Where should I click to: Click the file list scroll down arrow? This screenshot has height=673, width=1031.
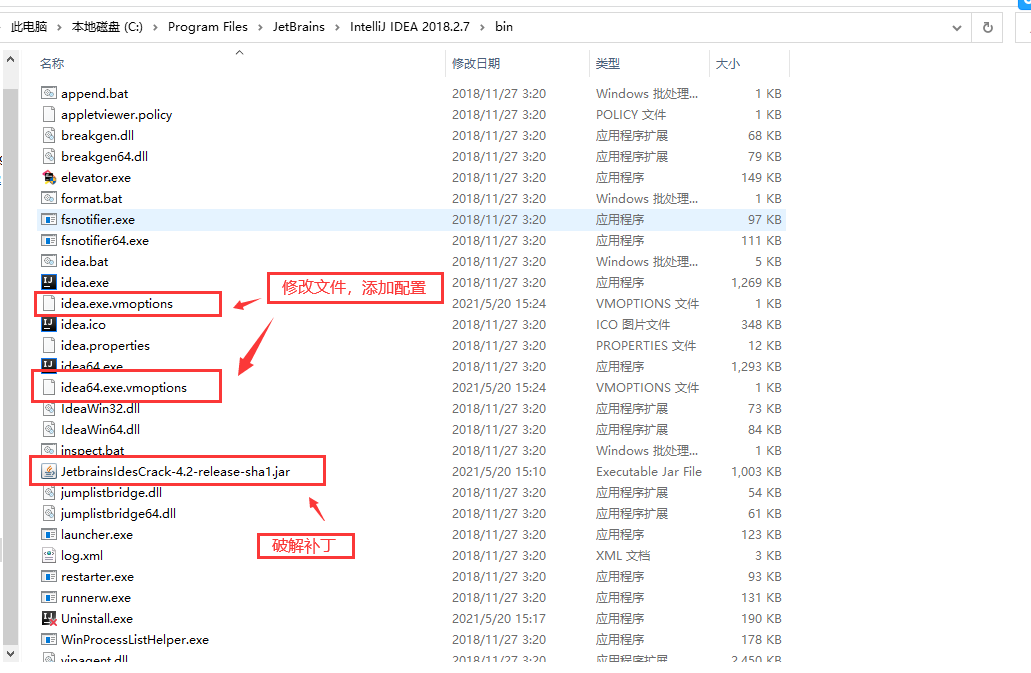pyautogui.click(x=11, y=654)
